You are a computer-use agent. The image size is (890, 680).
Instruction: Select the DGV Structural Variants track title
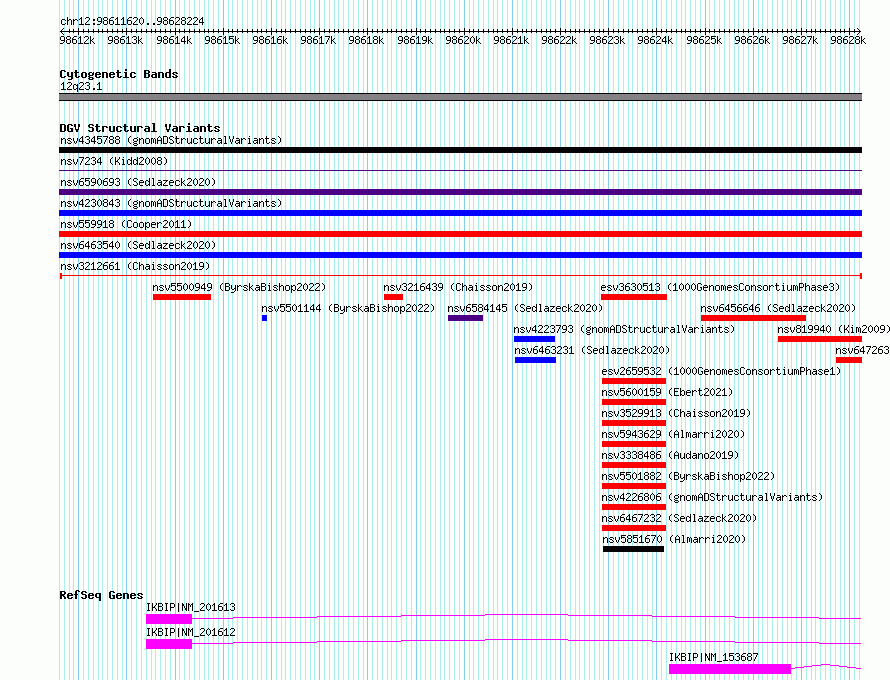pyautogui.click(x=140, y=128)
